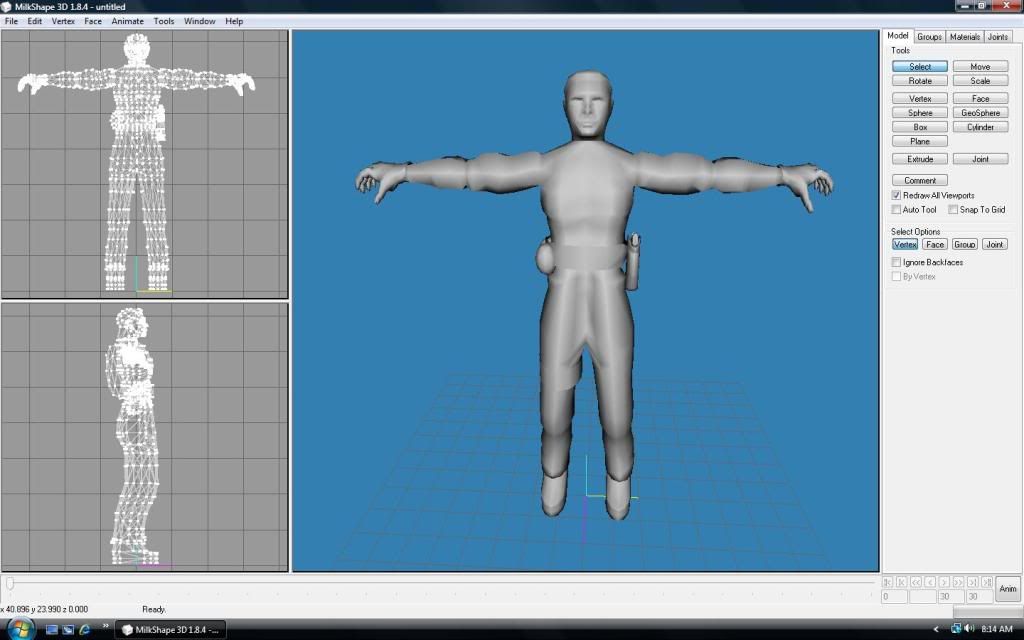Click the animation timeline slider handle
Image resolution: width=1024 pixels, height=640 pixels.
9,583
